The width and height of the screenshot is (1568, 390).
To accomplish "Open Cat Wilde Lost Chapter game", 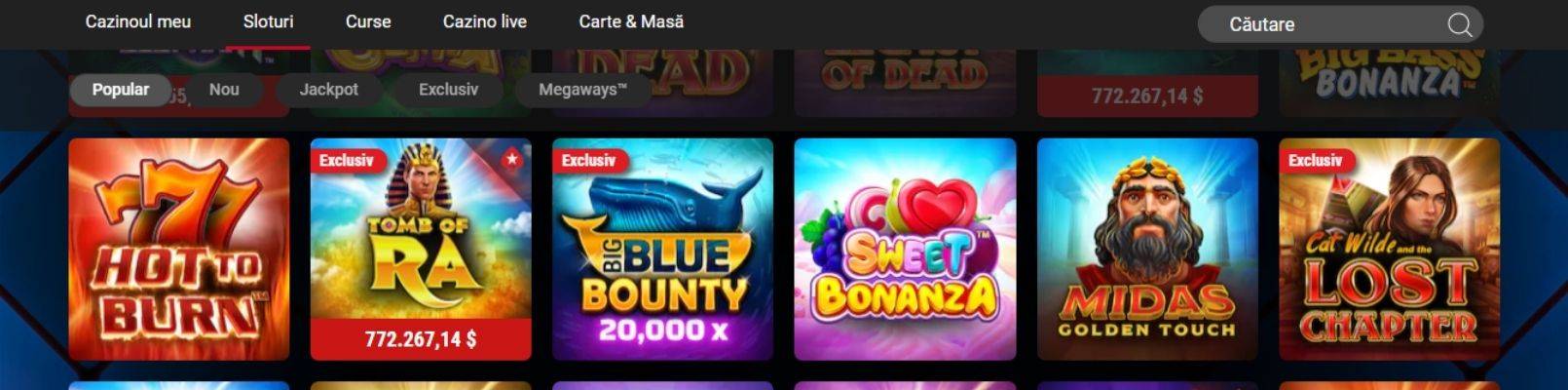I will (x=1389, y=250).
